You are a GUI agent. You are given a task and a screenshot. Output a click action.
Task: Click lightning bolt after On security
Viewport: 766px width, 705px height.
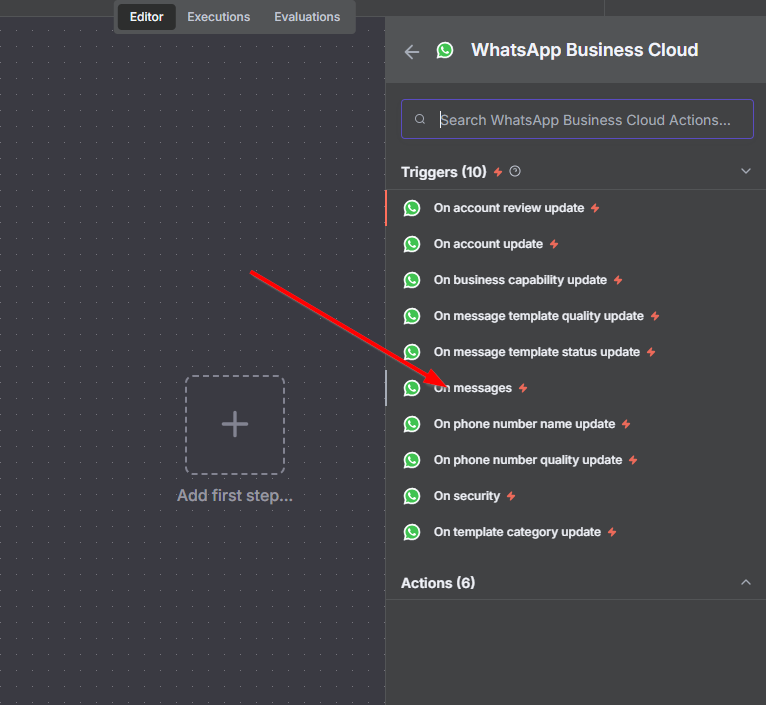511,496
